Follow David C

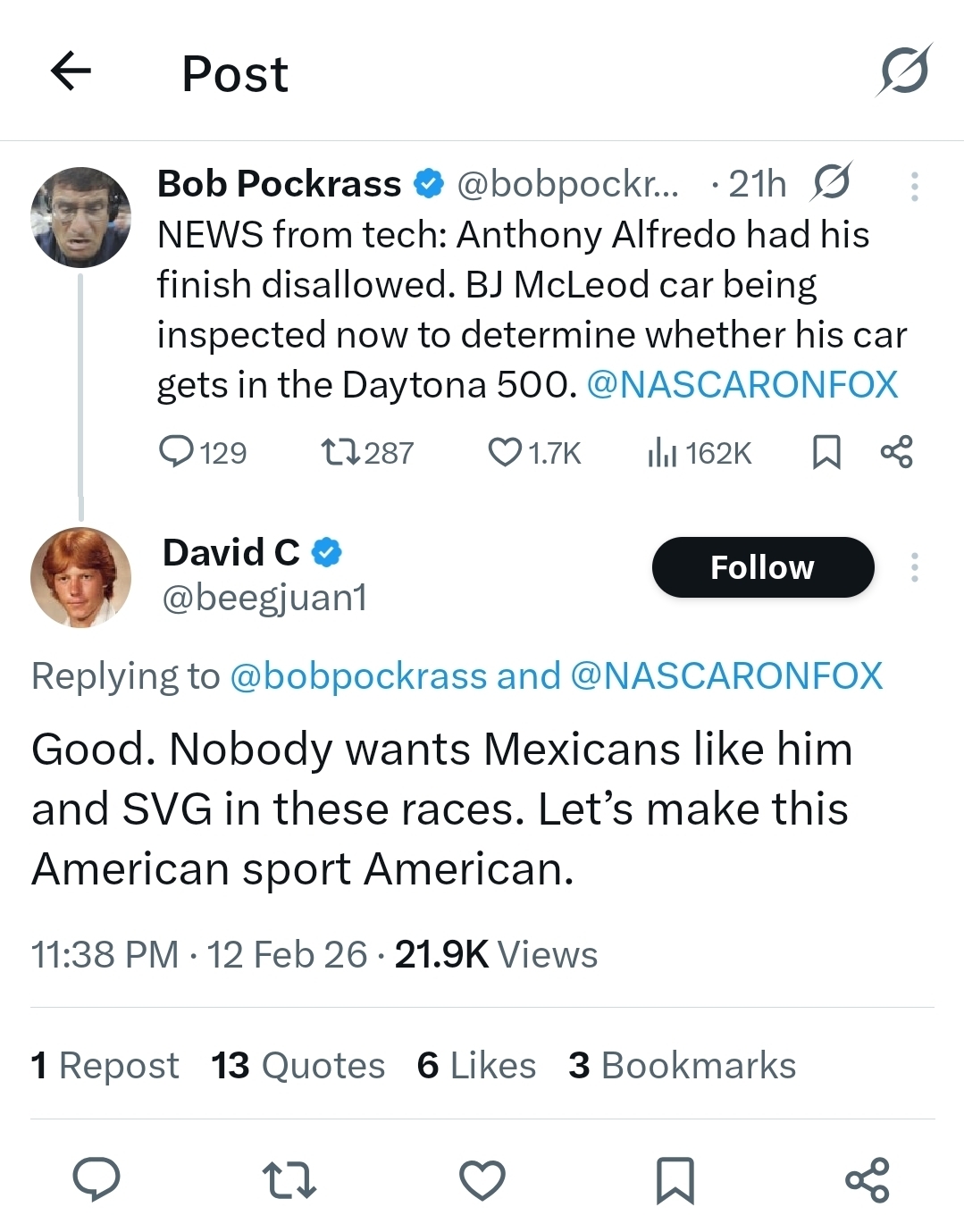[x=762, y=567]
